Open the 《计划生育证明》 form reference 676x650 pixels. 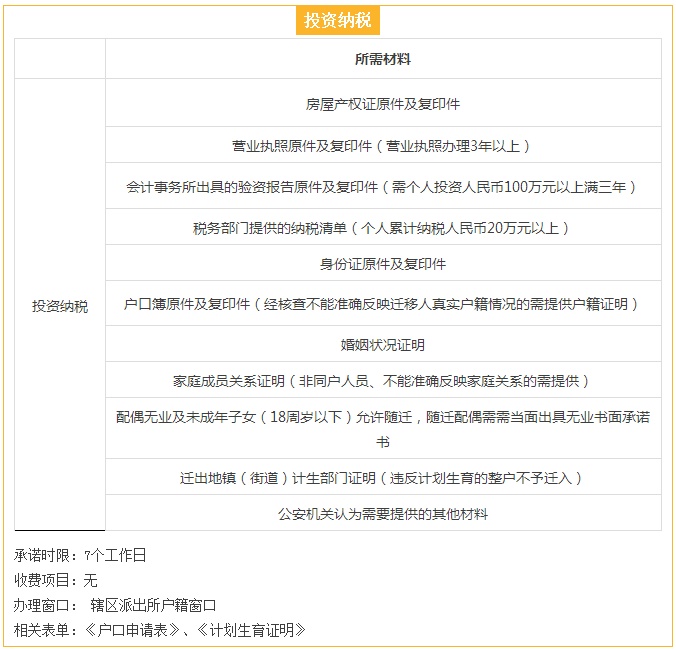click(251, 630)
